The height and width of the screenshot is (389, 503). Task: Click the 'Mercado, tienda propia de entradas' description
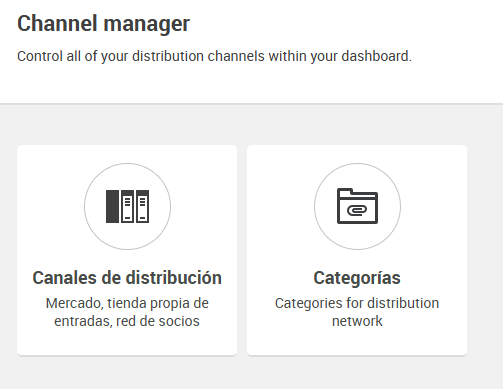127,312
